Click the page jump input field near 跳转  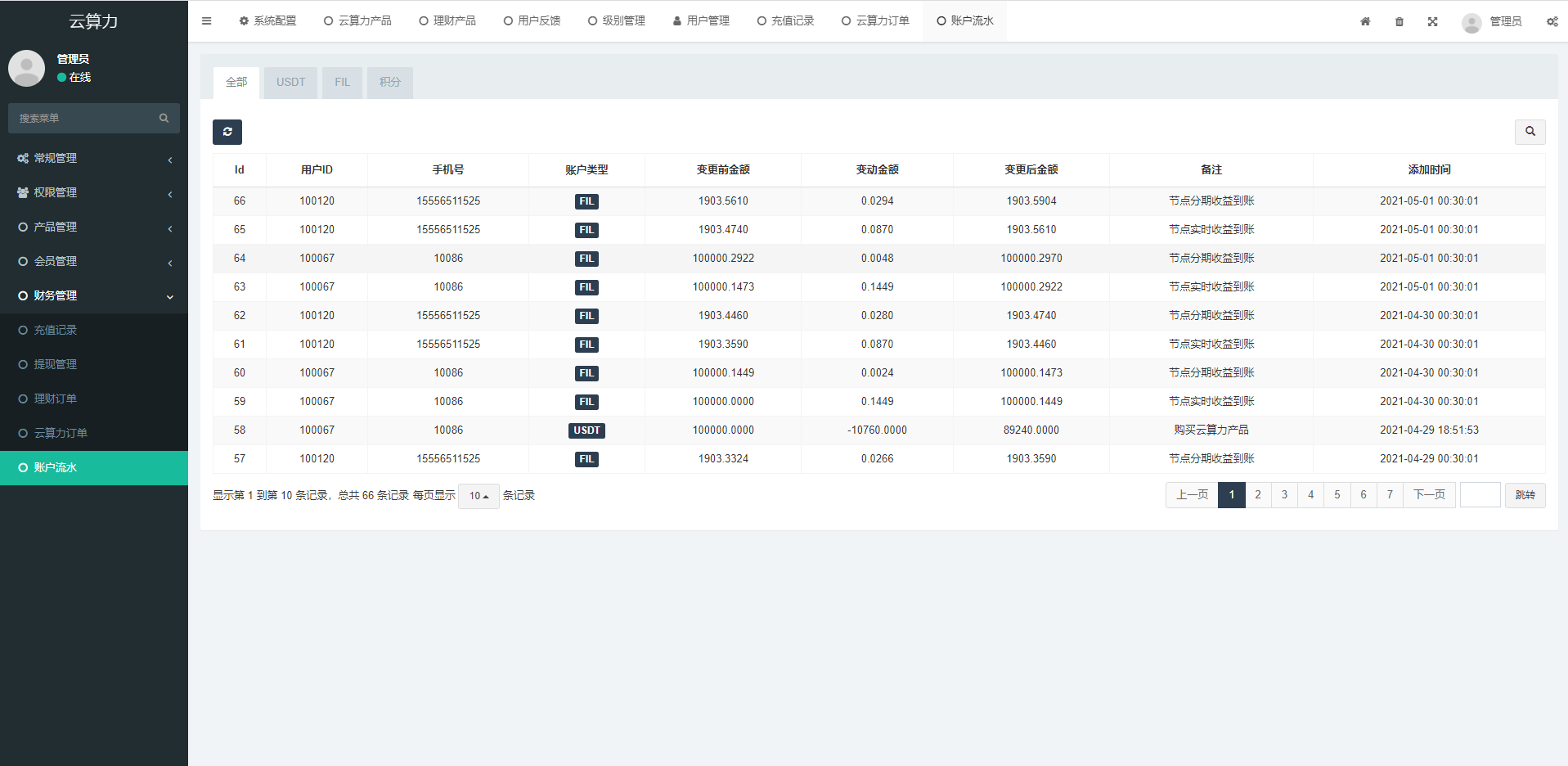1480,494
